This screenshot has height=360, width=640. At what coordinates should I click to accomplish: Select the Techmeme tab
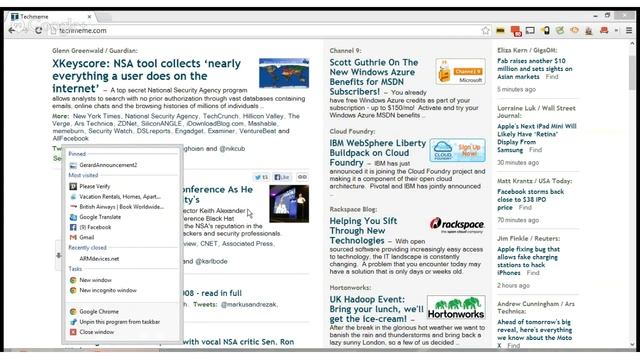[49, 17]
